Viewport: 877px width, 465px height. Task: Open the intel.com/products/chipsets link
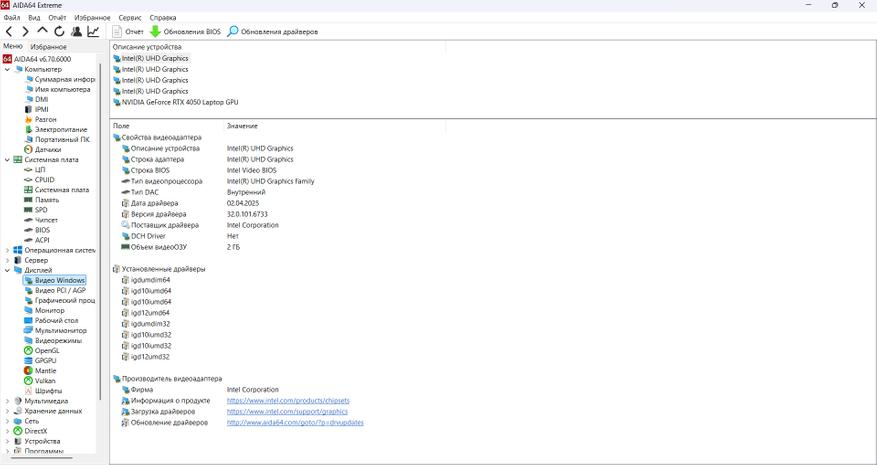tap(288, 401)
